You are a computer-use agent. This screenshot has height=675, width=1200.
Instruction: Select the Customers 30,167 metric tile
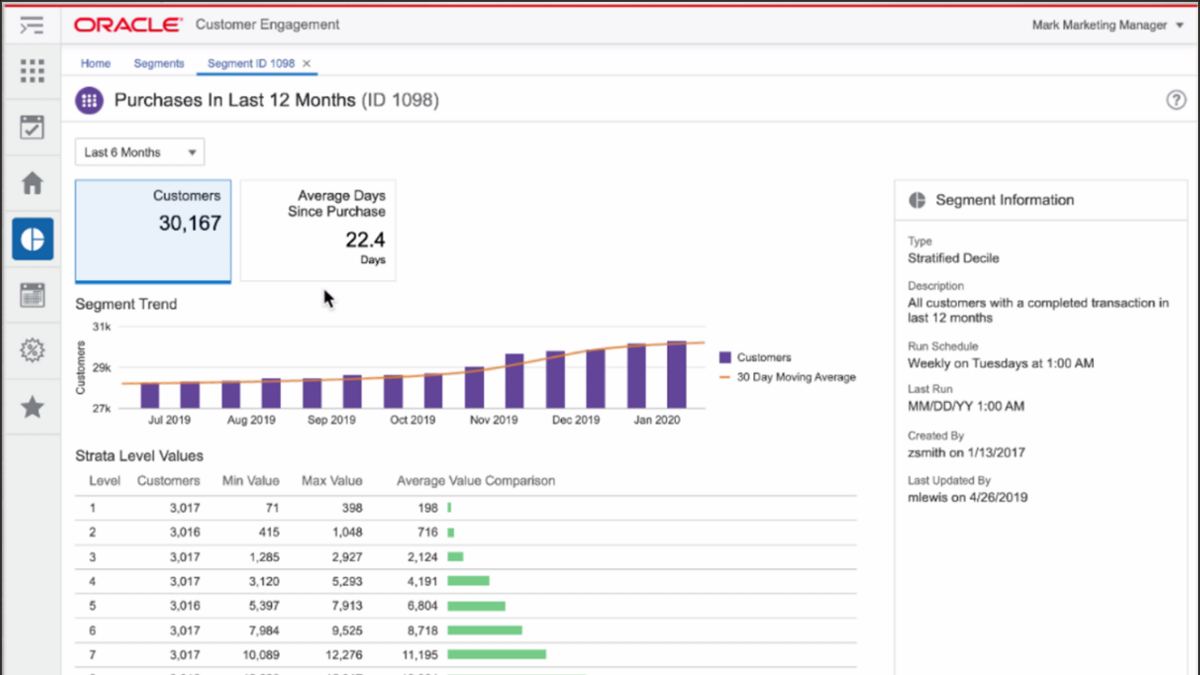(x=153, y=231)
